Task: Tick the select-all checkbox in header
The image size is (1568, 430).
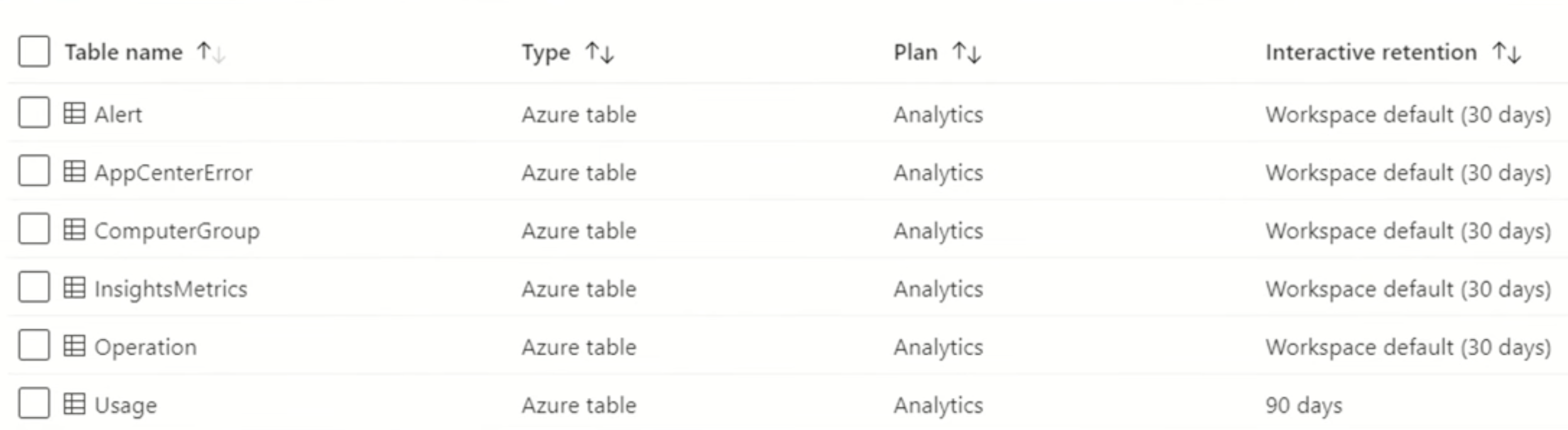Action: (34, 52)
